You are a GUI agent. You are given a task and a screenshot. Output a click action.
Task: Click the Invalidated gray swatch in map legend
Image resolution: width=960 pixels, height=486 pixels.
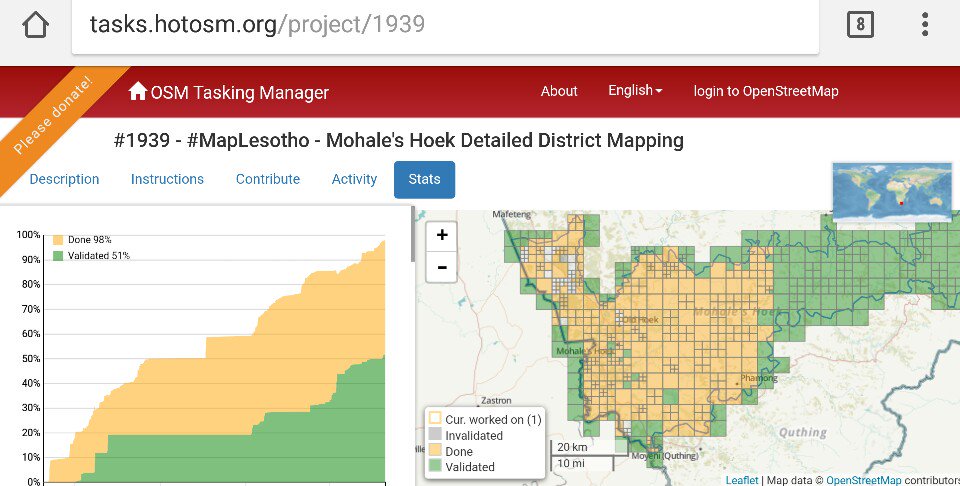[x=435, y=435]
